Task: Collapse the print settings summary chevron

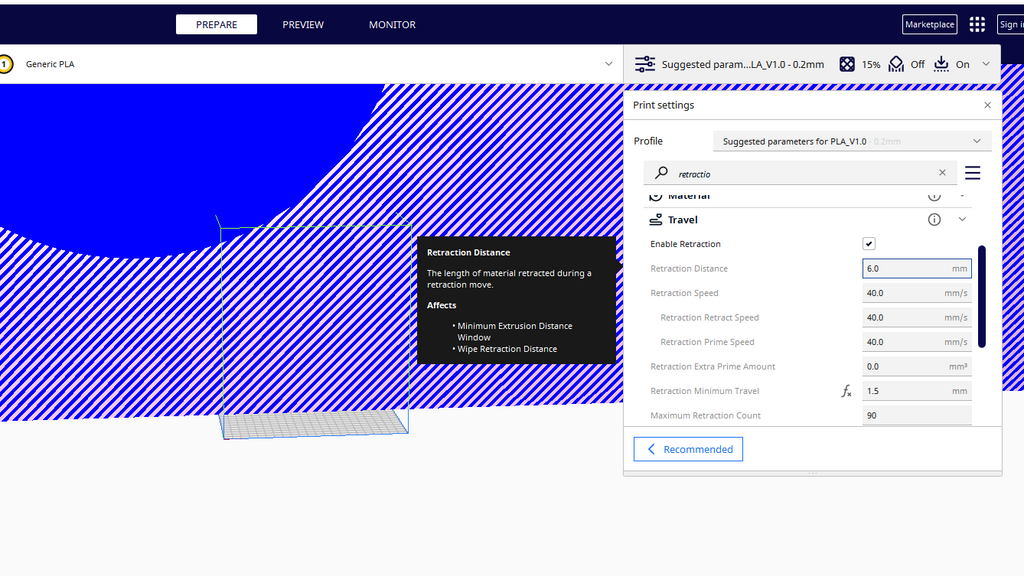Action: (x=986, y=64)
